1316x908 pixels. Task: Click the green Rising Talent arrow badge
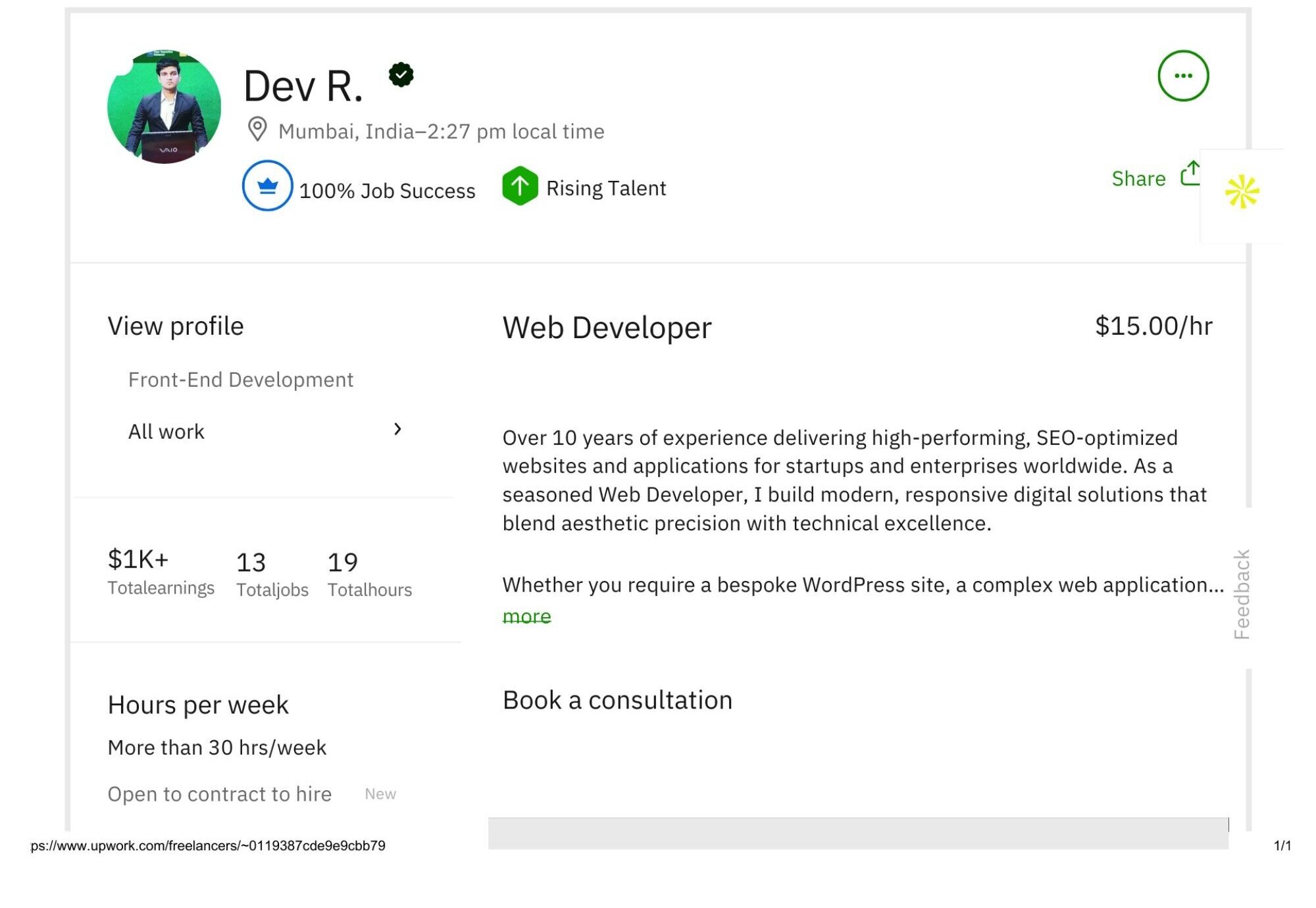[520, 186]
